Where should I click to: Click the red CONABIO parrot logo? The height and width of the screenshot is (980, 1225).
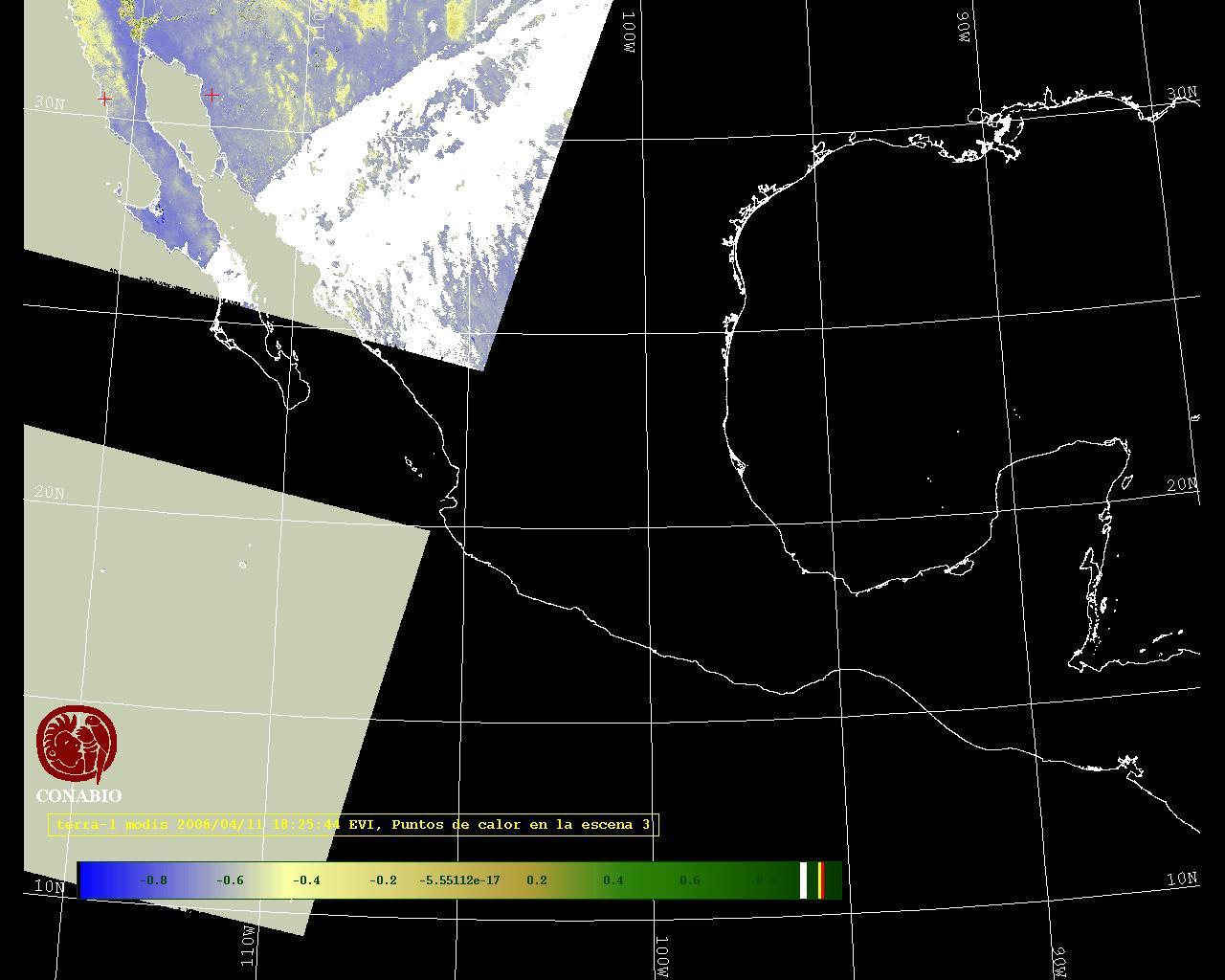point(78,745)
